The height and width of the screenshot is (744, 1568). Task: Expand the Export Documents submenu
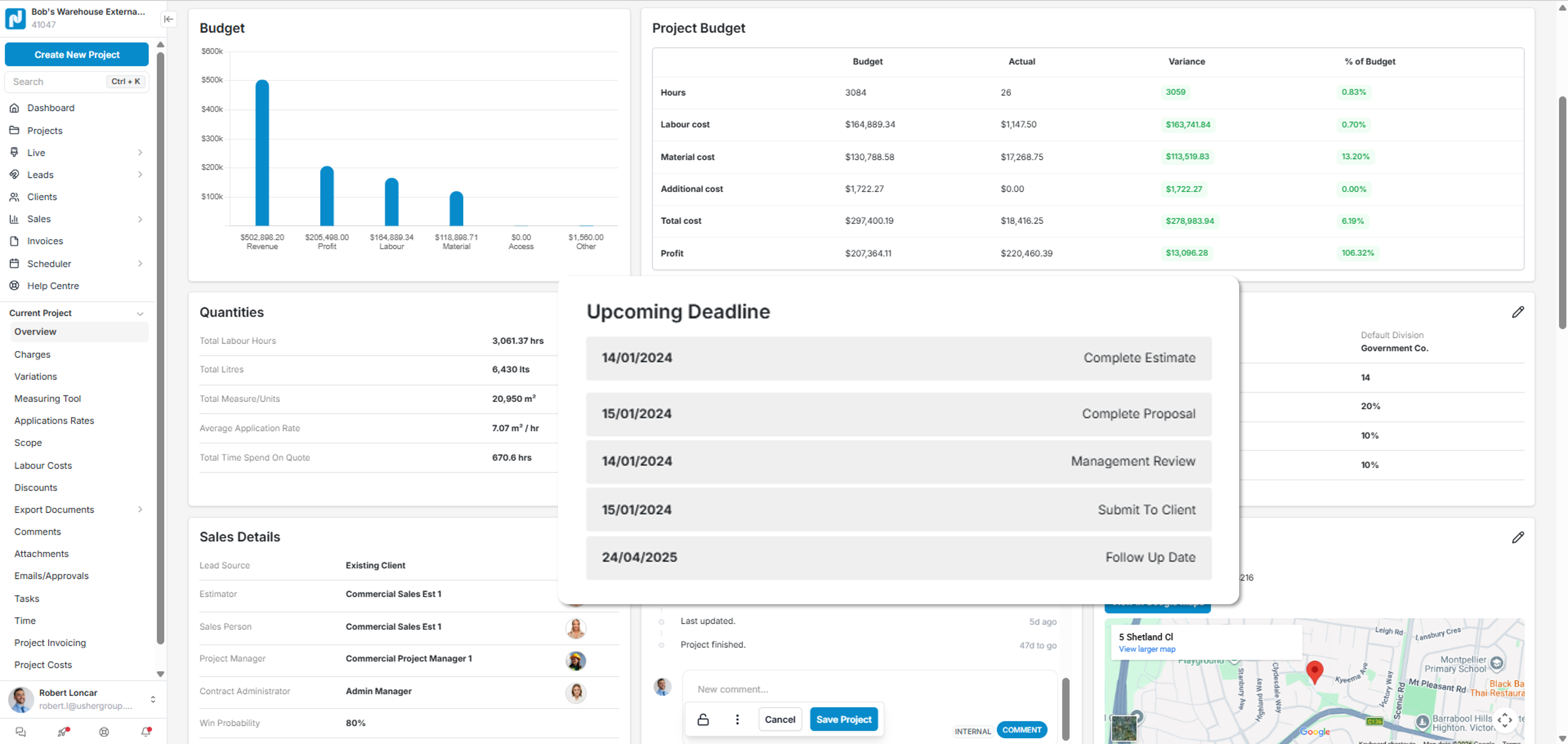(140, 509)
